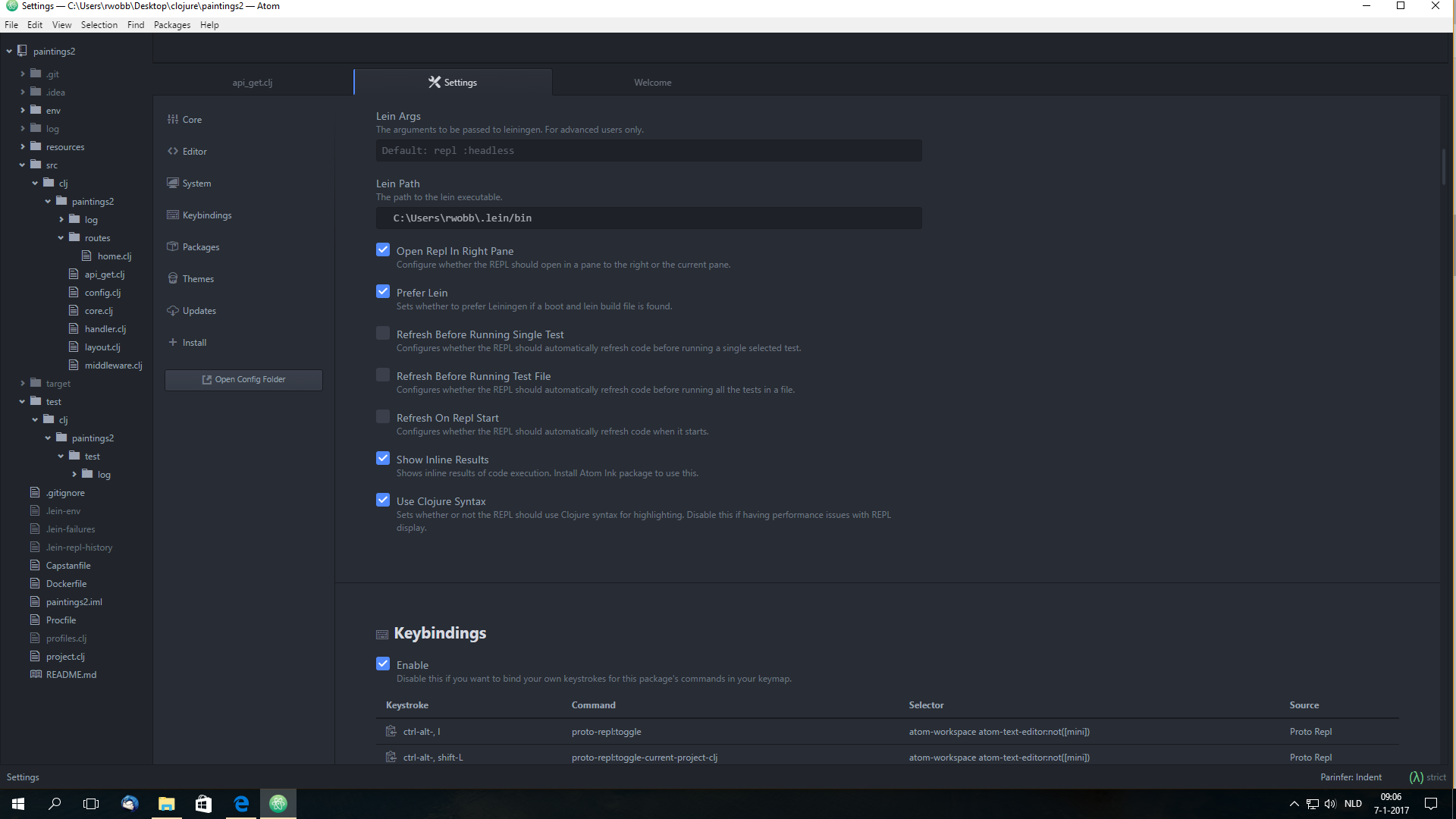Click the Lein Args input field
Screen dimensions: 1456x819
[648, 150]
